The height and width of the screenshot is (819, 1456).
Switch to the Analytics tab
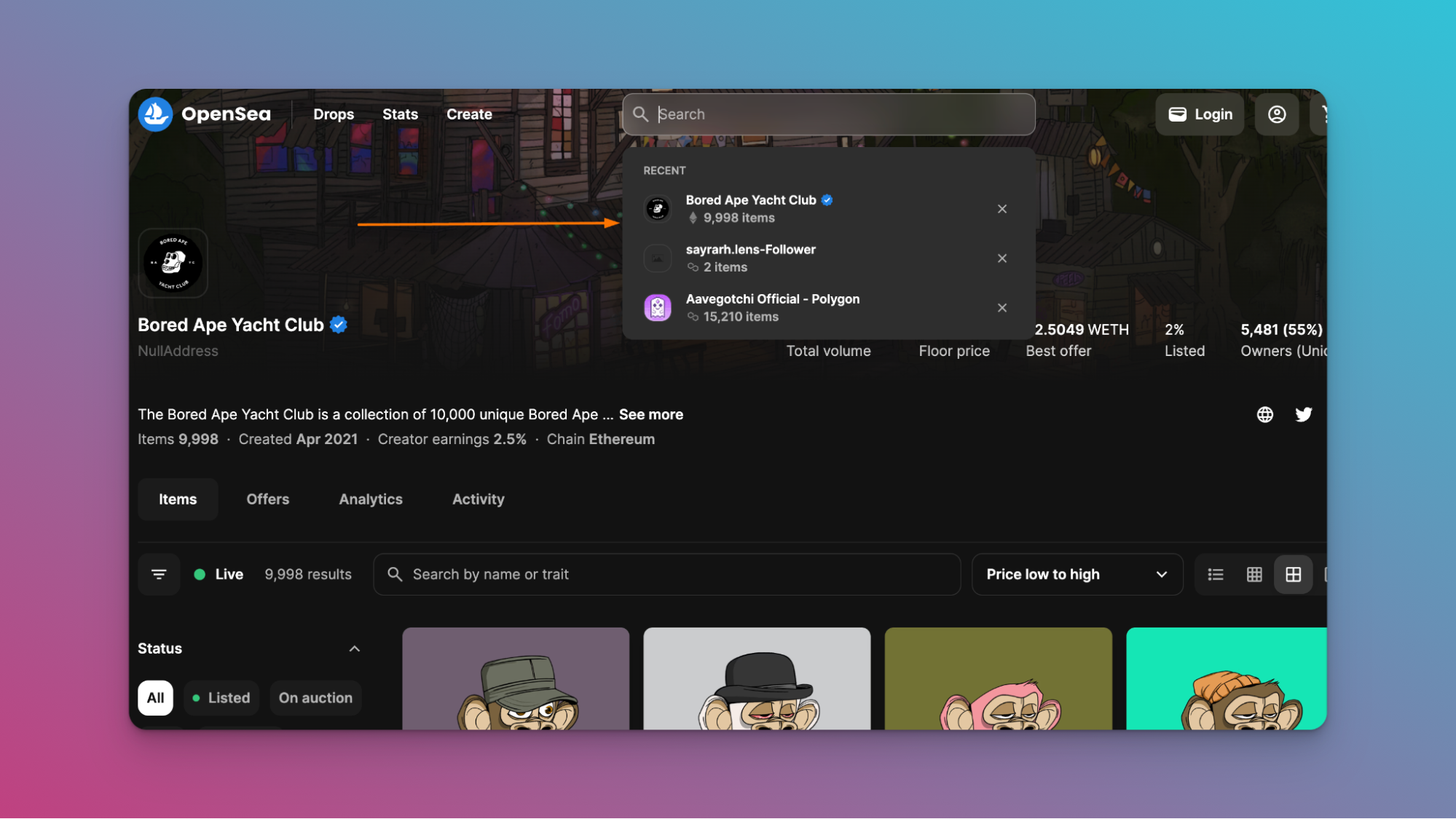371,499
